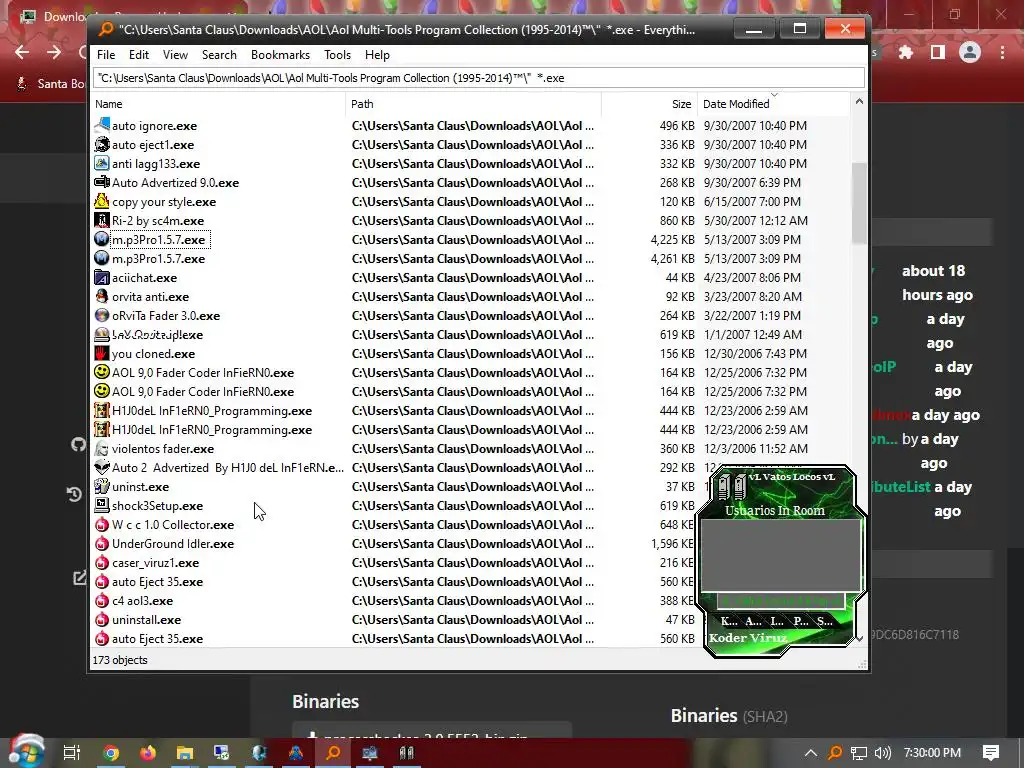
Task: Sort by the Date Modified column header
Action: point(774,104)
